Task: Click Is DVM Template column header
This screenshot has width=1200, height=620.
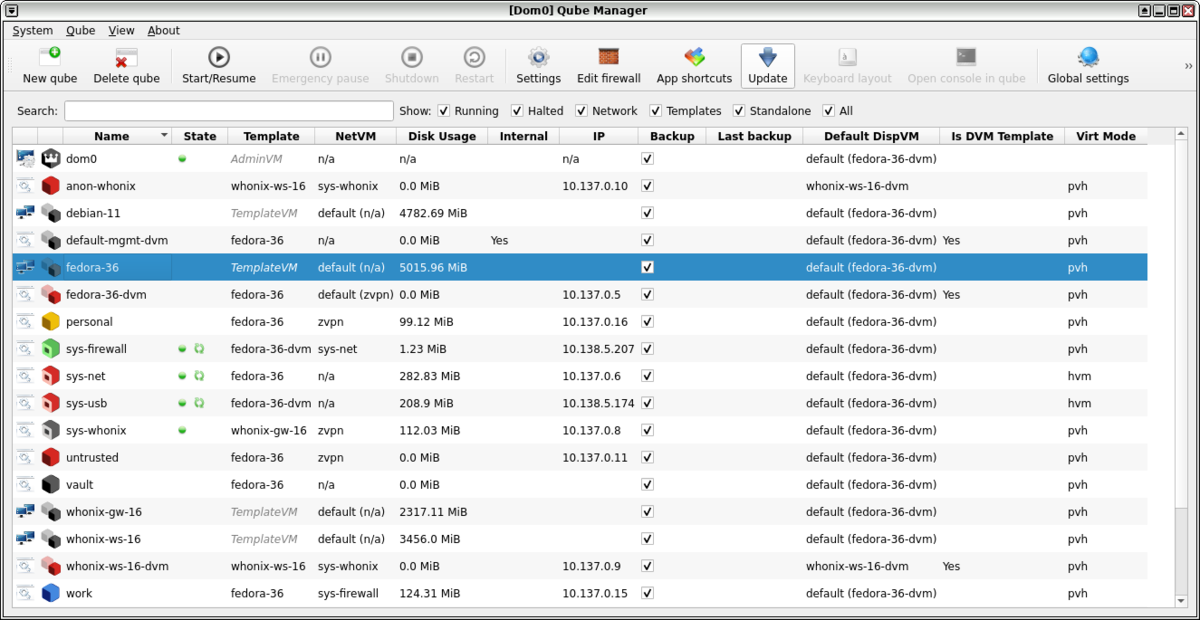Action: point(1002,136)
